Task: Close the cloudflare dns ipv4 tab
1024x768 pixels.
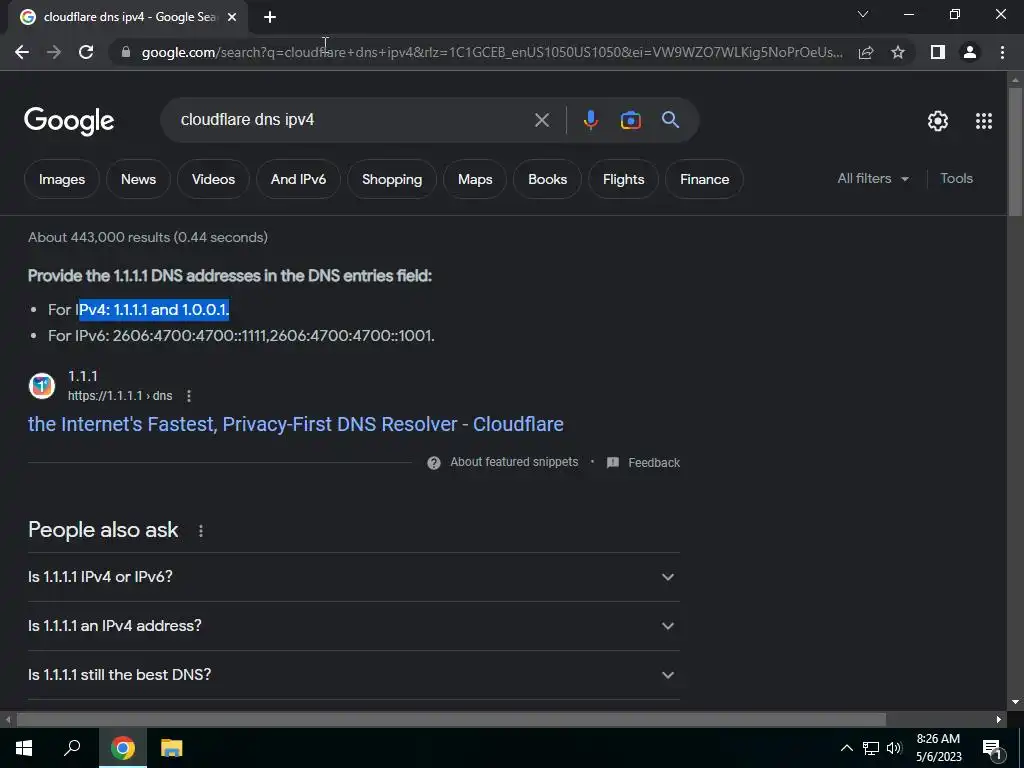Action: click(x=232, y=17)
